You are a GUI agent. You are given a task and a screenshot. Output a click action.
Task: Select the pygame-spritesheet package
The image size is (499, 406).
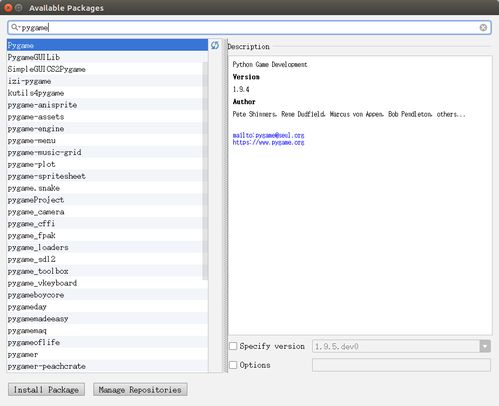point(107,176)
